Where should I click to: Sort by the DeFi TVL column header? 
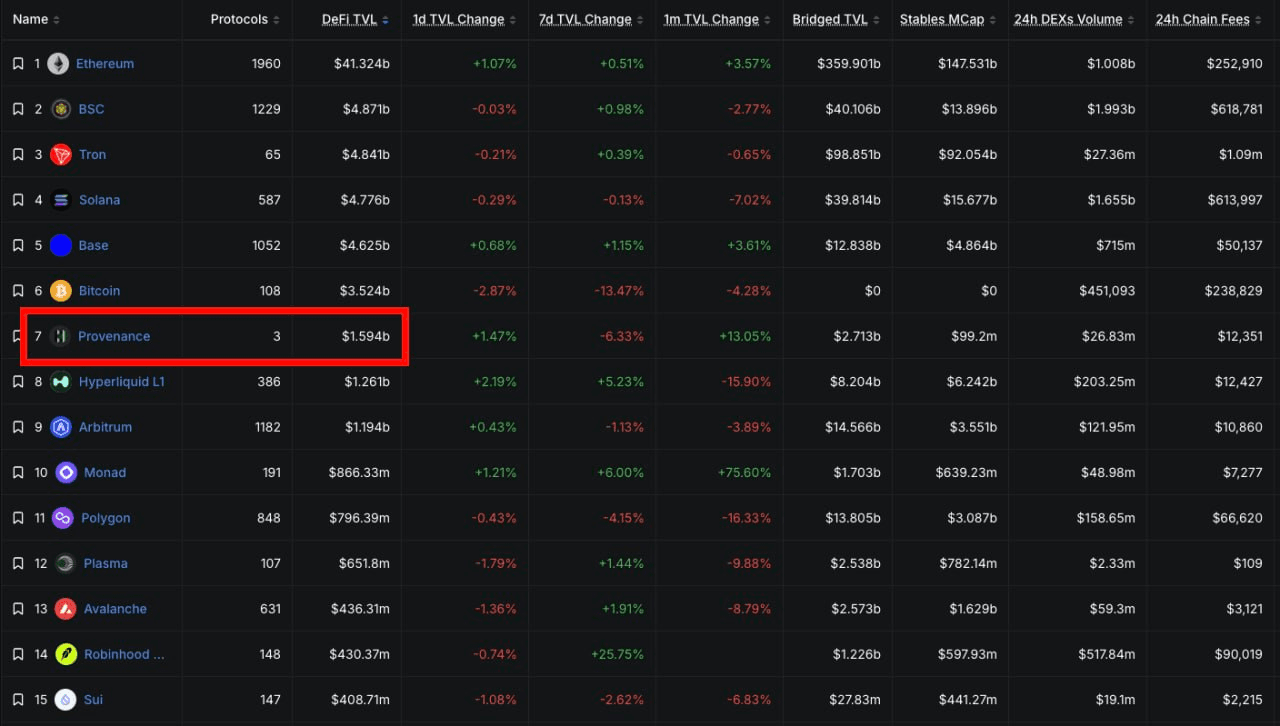pos(356,20)
